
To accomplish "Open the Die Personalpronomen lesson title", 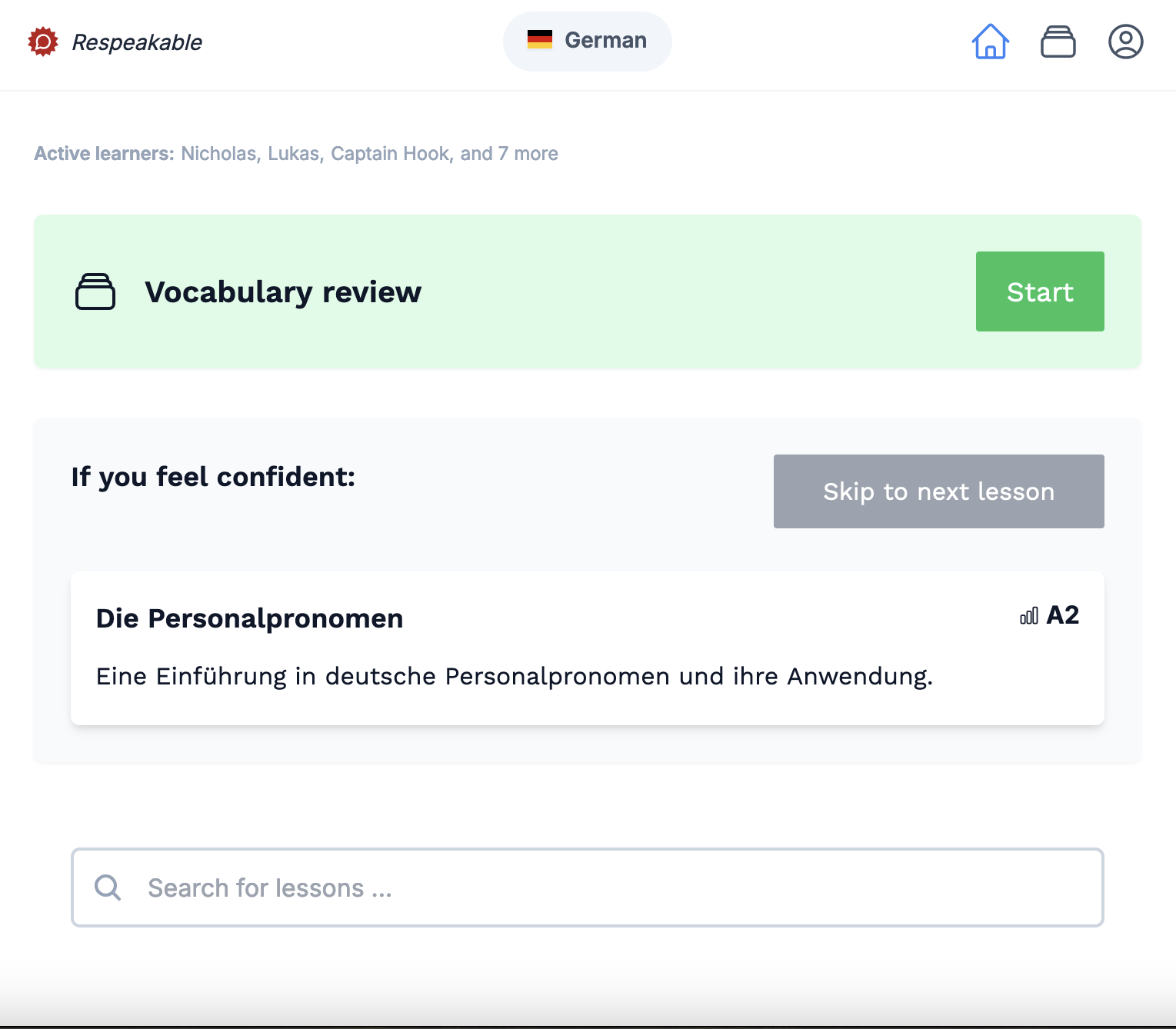I will pyautogui.click(x=249, y=618).
